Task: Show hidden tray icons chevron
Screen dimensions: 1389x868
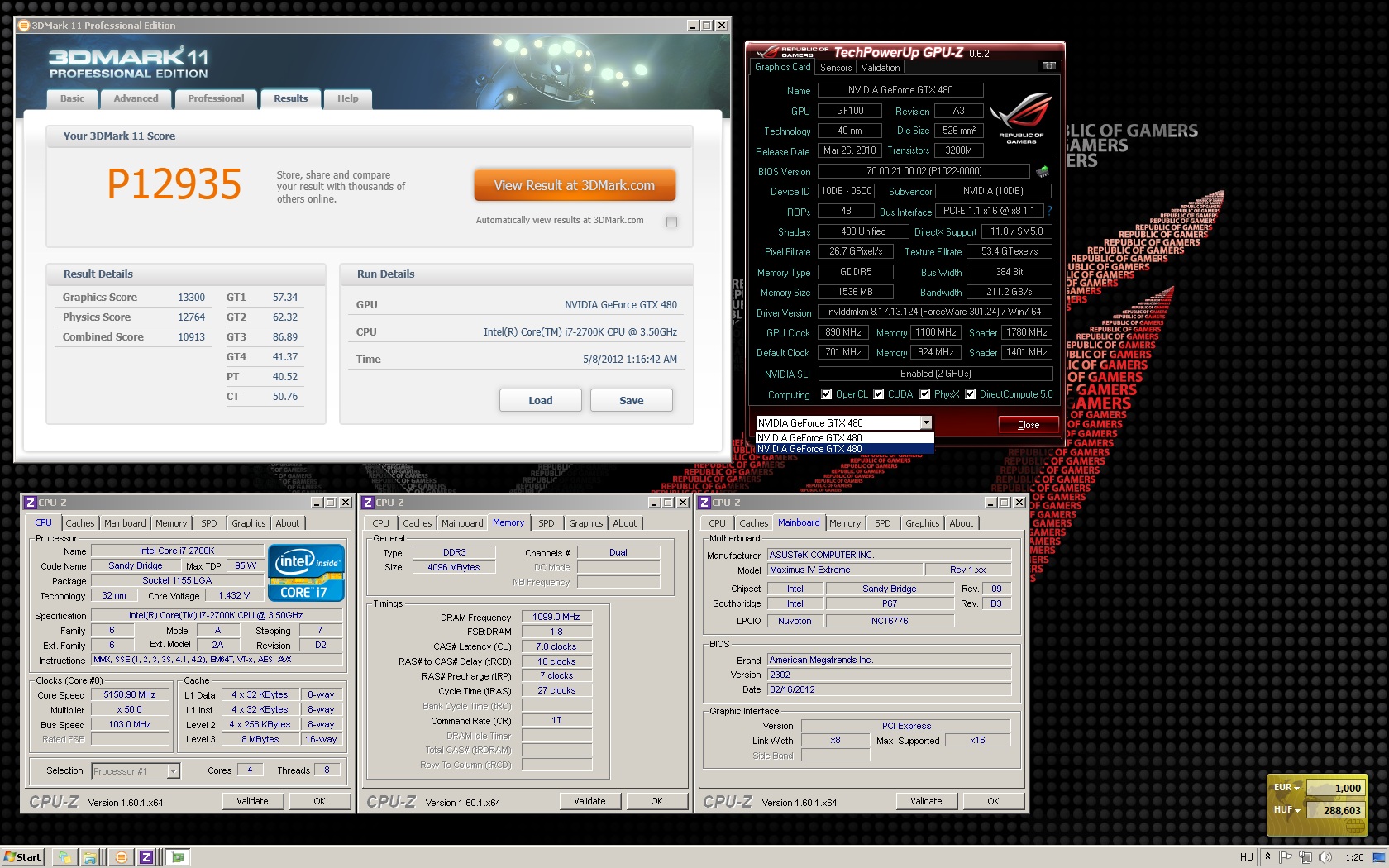Action: tap(1267, 857)
